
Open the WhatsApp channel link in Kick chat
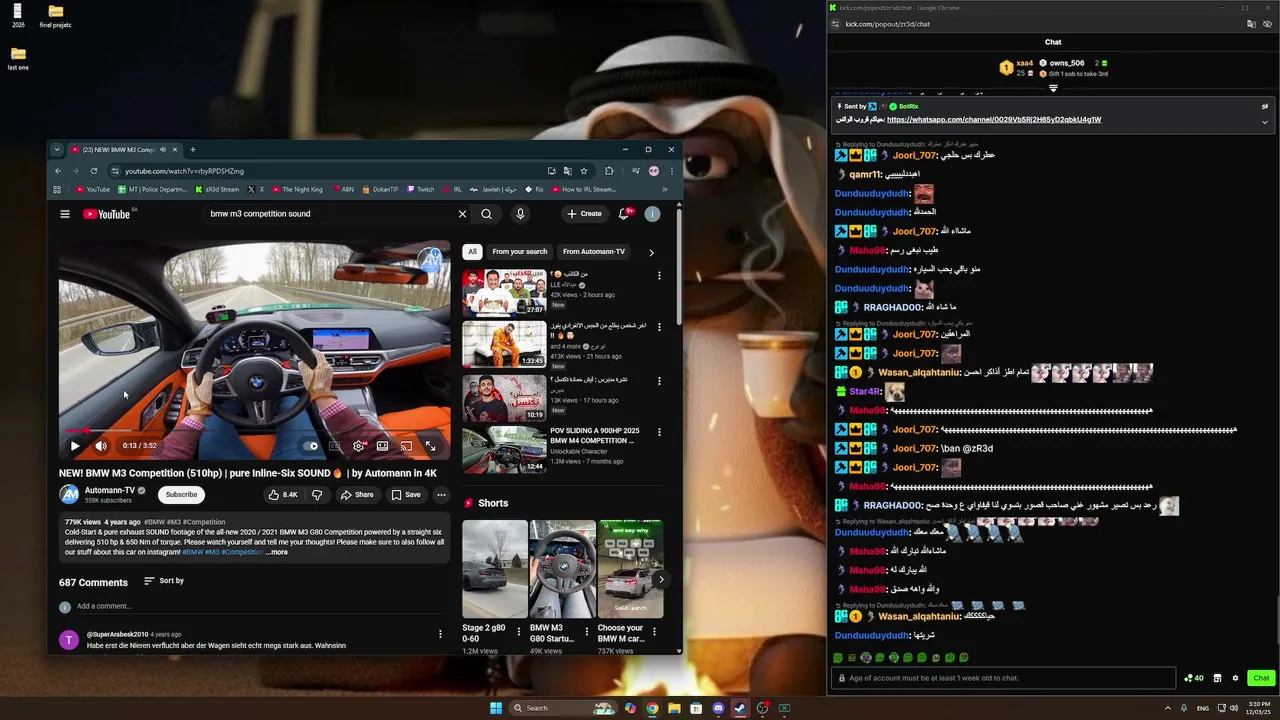pos(994,120)
